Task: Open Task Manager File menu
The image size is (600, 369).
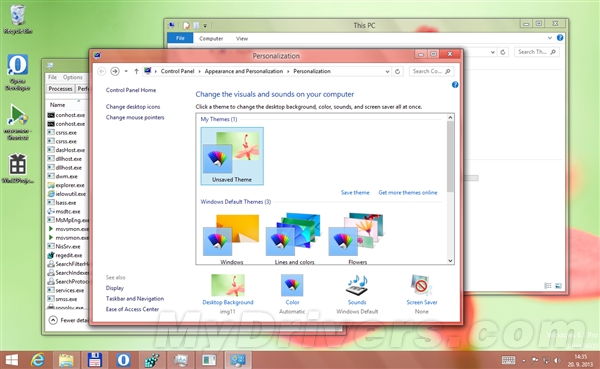Action: coord(52,77)
